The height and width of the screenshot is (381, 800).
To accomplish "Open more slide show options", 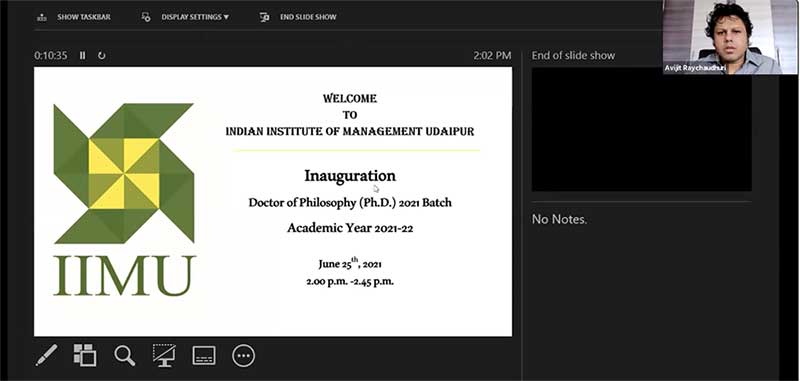I will click(x=243, y=355).
